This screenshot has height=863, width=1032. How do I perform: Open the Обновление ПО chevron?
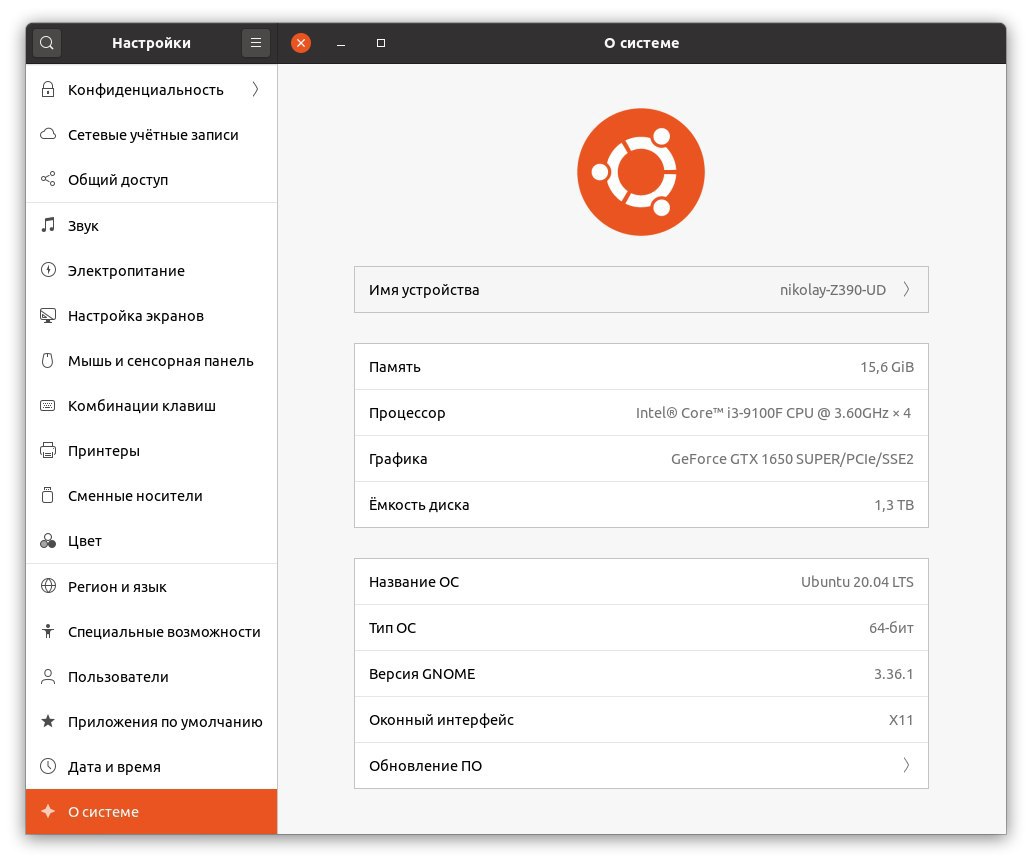click(x=906, y=766)
